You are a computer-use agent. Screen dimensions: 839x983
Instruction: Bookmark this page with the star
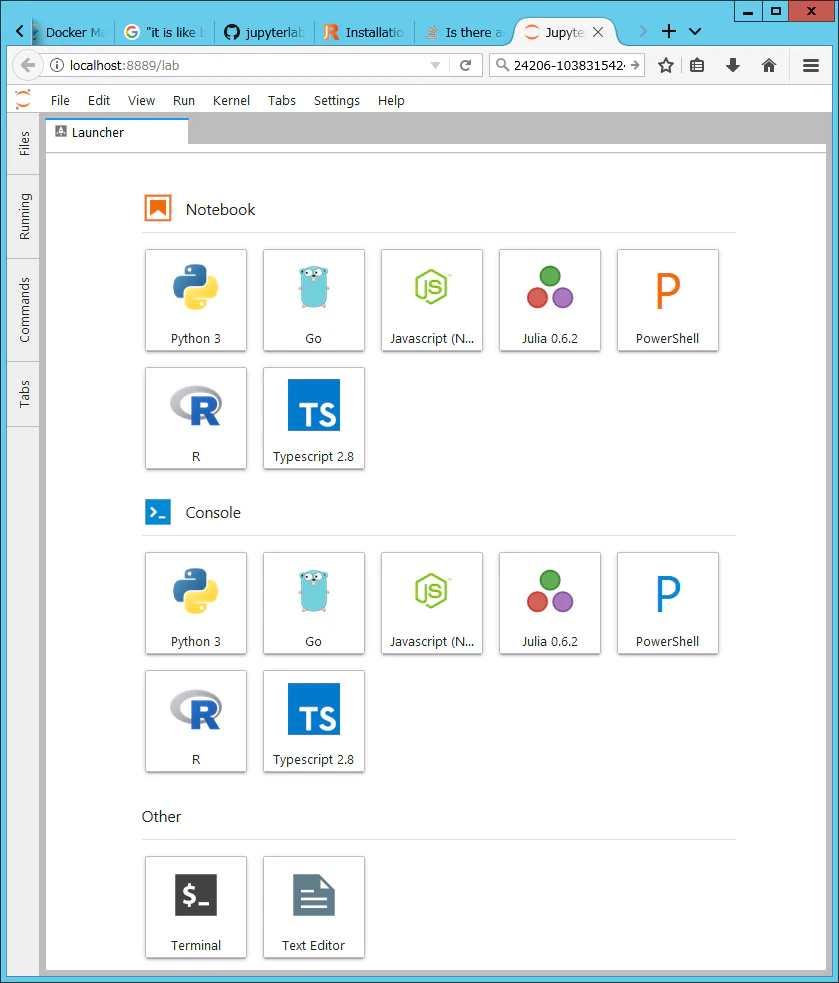click(x=666, y=65)
